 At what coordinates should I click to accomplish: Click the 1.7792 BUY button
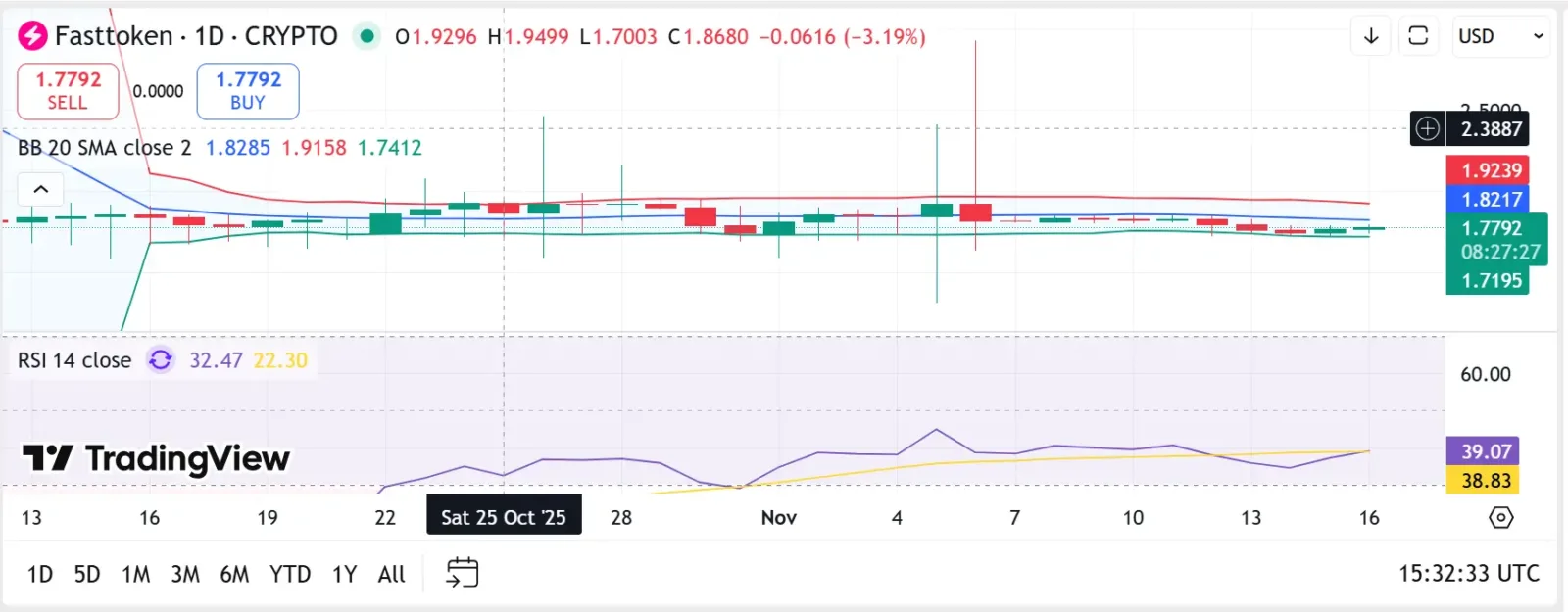point(248,91)
